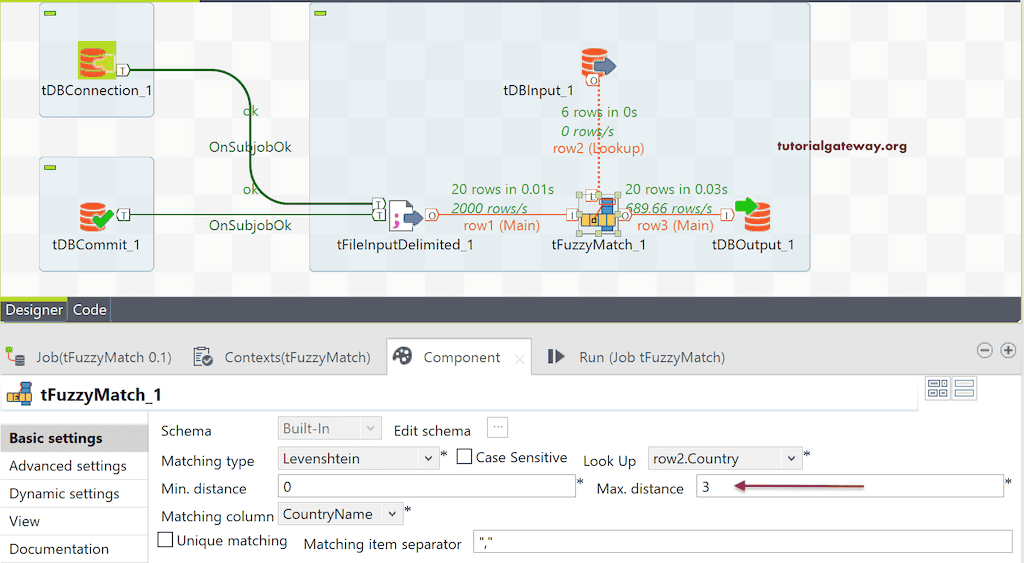Click the Run tab play icon
This screenshot has width=1024, height=563.
click(556, 356)
